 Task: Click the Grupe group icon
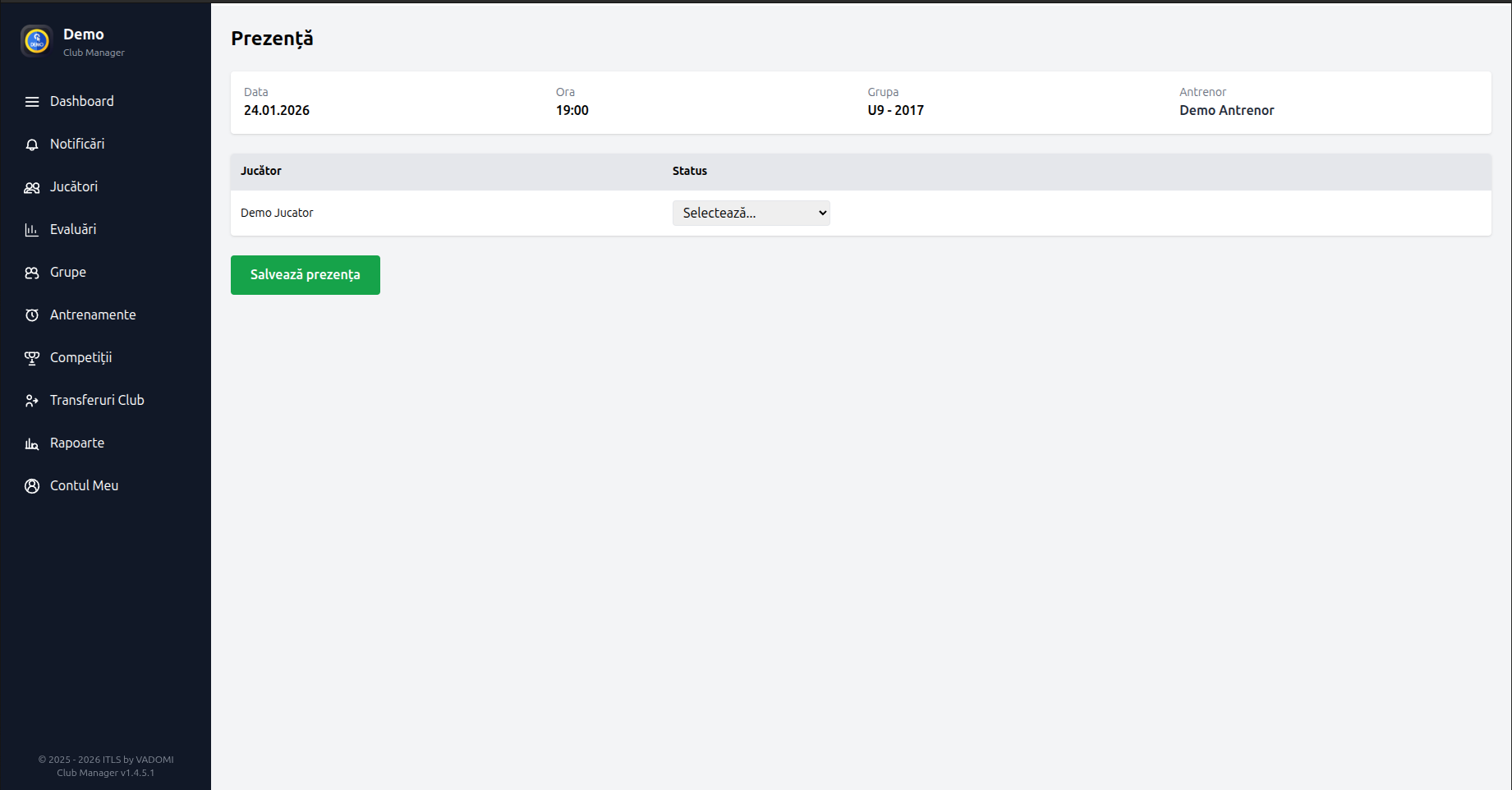(32, 273)
